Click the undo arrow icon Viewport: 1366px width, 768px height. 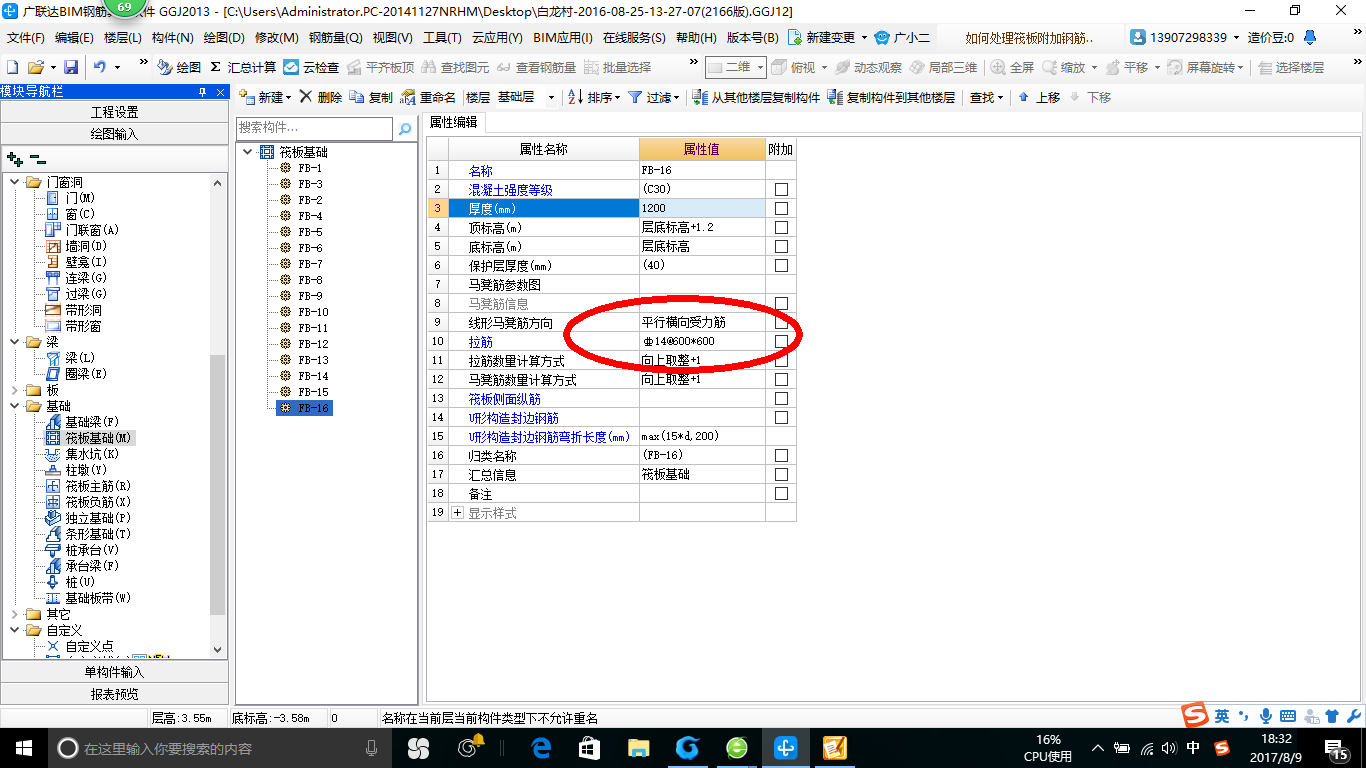click(x=100, y=67)
